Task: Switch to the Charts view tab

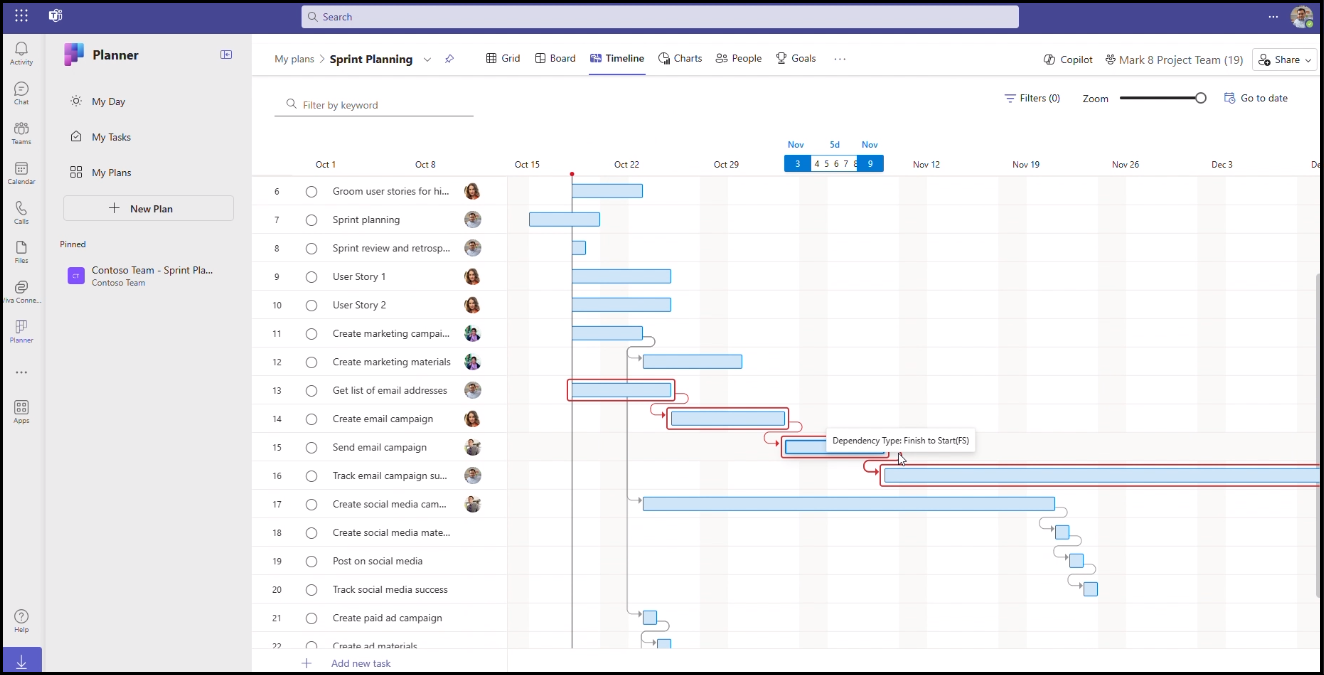Action: click(680, 59)
